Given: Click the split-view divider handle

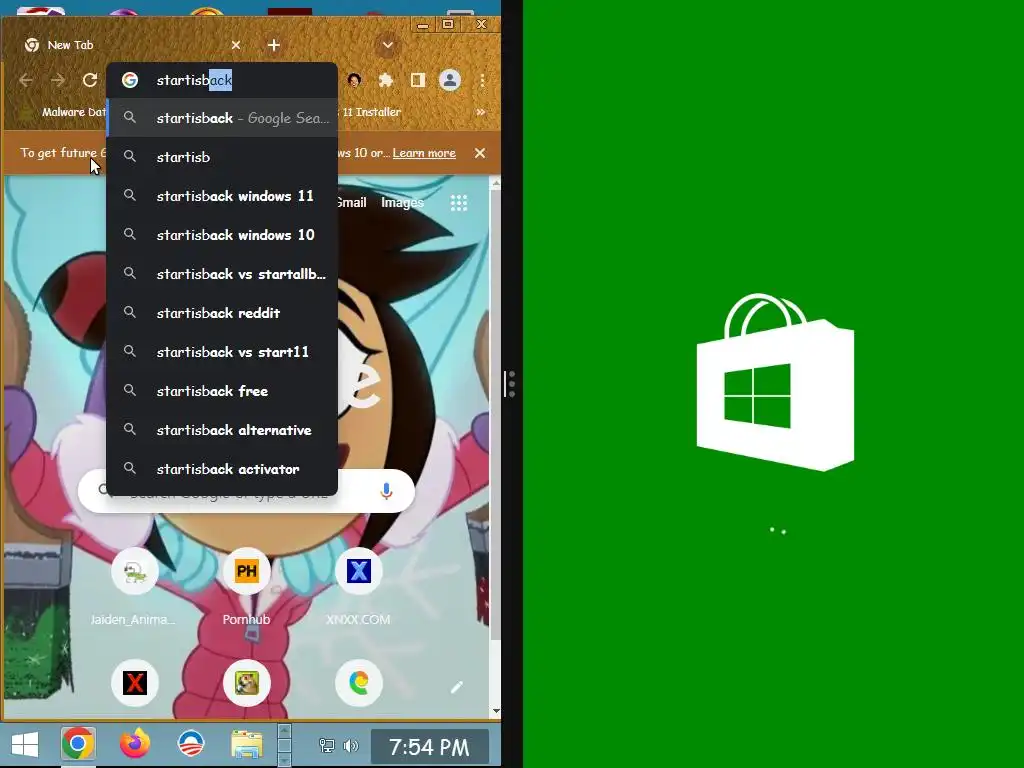Looking at the screenshot, I should coord(511,384).
